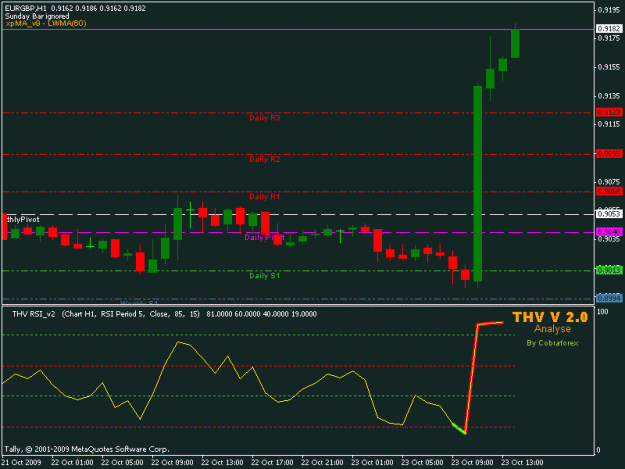Viewport: 625px width, 469px height.
Task: Select the blue 0.8994 price tag
Action: point(609,298)
